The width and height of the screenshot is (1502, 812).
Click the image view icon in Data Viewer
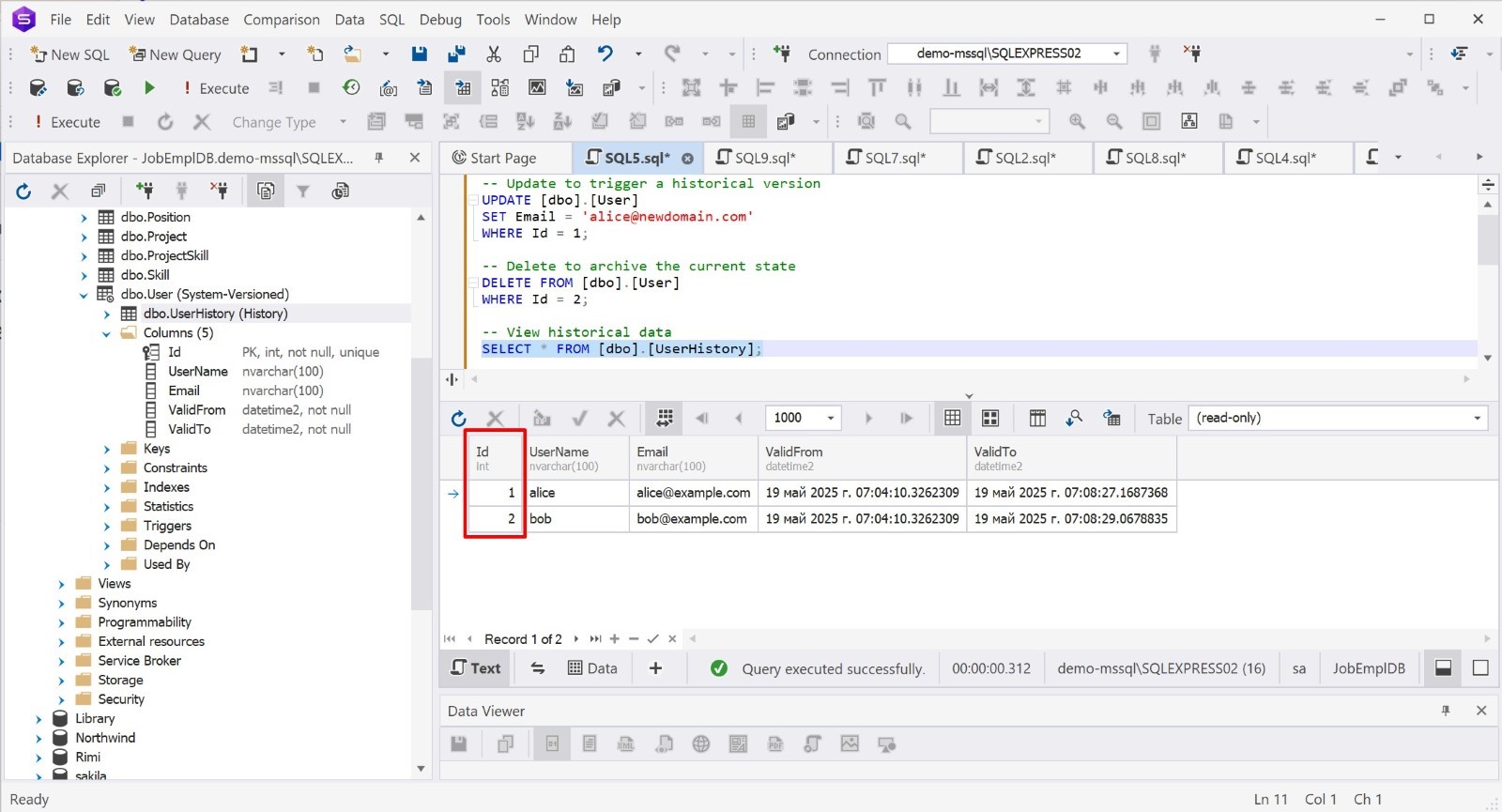[x=850, y=744]
